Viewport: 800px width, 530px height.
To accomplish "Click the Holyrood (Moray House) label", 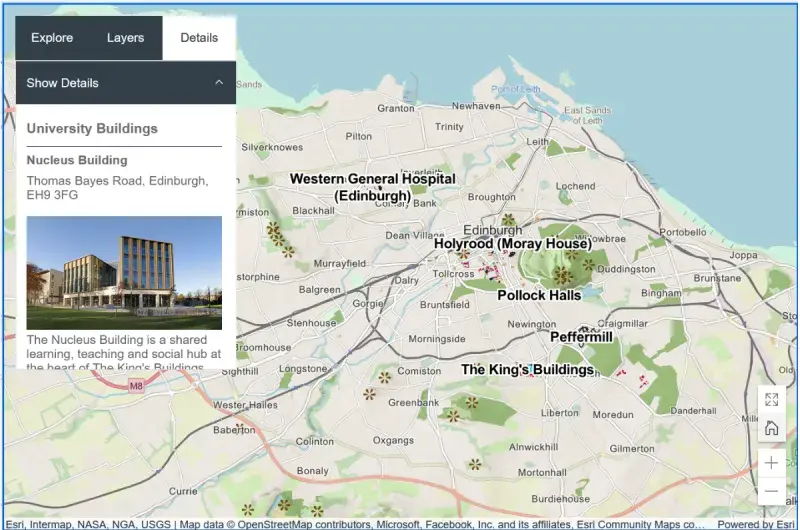I will click(x=512, y=244).
